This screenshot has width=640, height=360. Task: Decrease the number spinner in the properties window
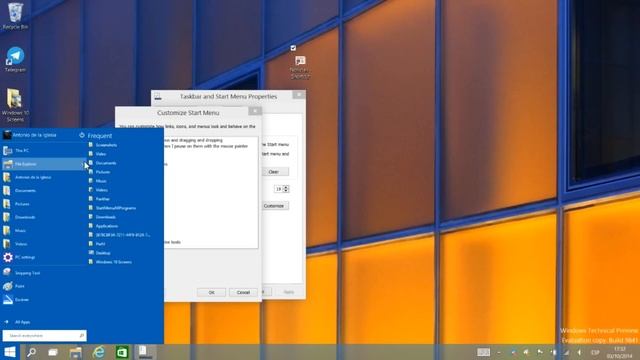(286, 191)
